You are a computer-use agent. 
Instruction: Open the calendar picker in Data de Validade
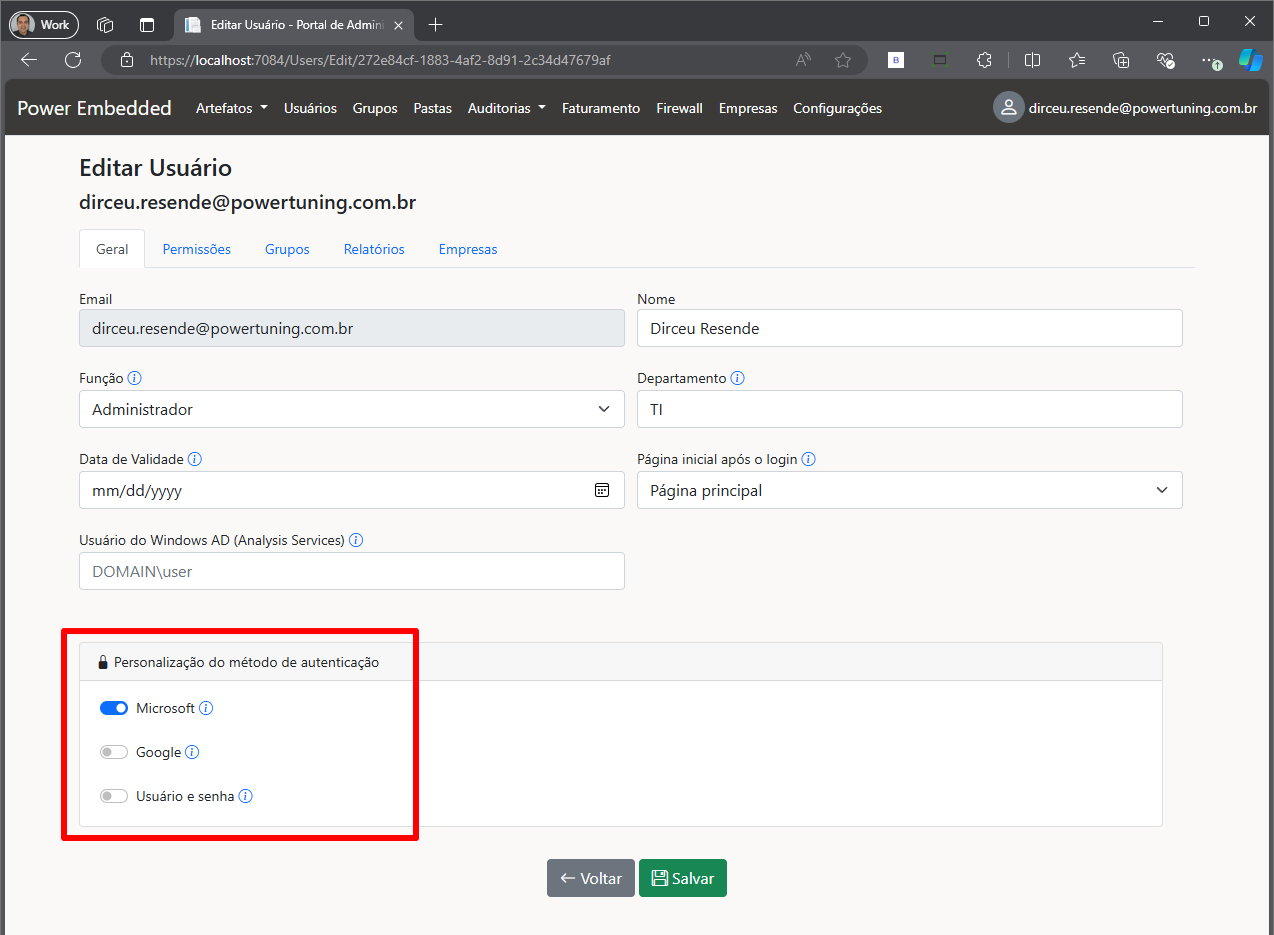602,490
